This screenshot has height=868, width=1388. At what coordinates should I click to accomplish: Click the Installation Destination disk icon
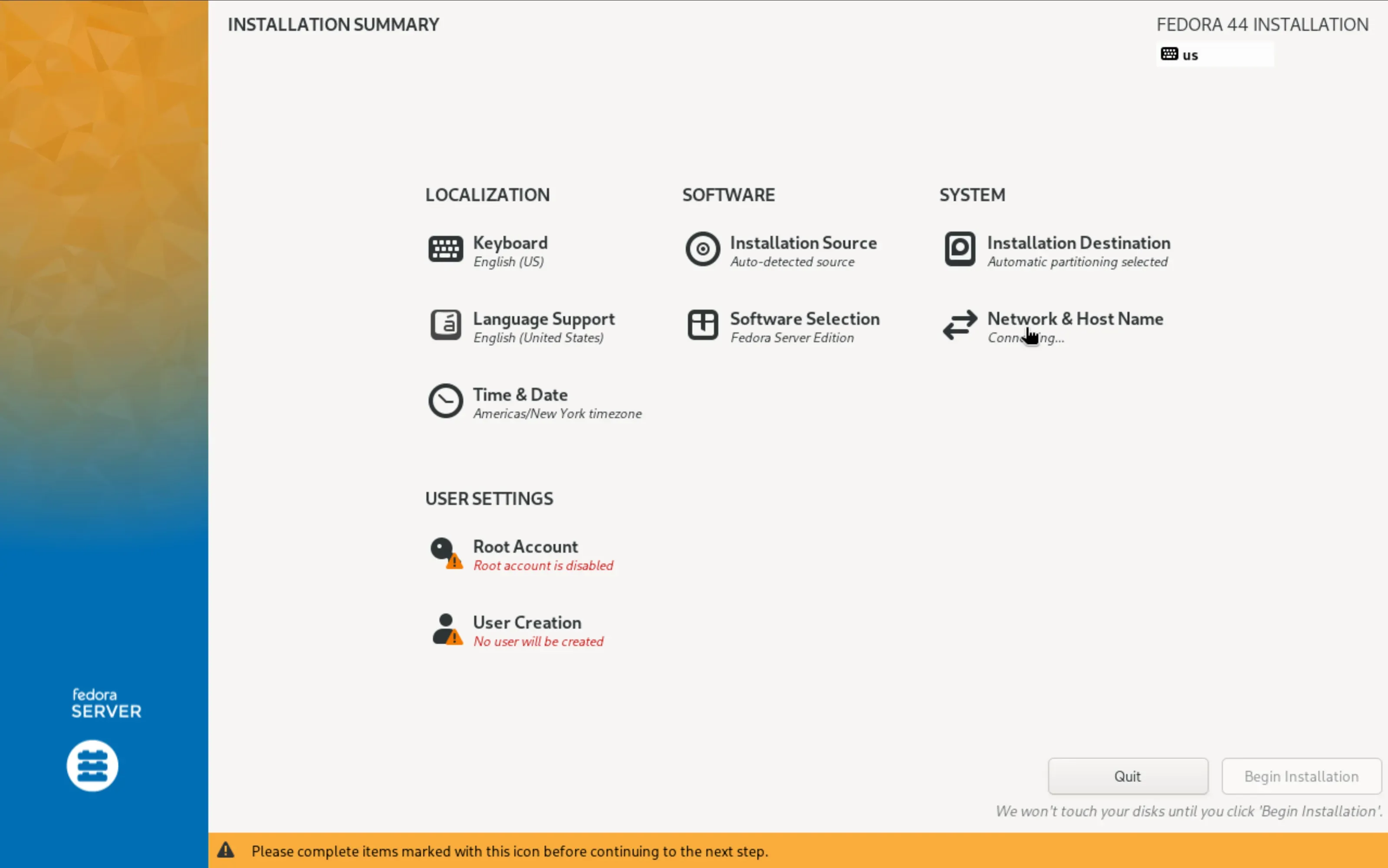(x=960, y=249)
